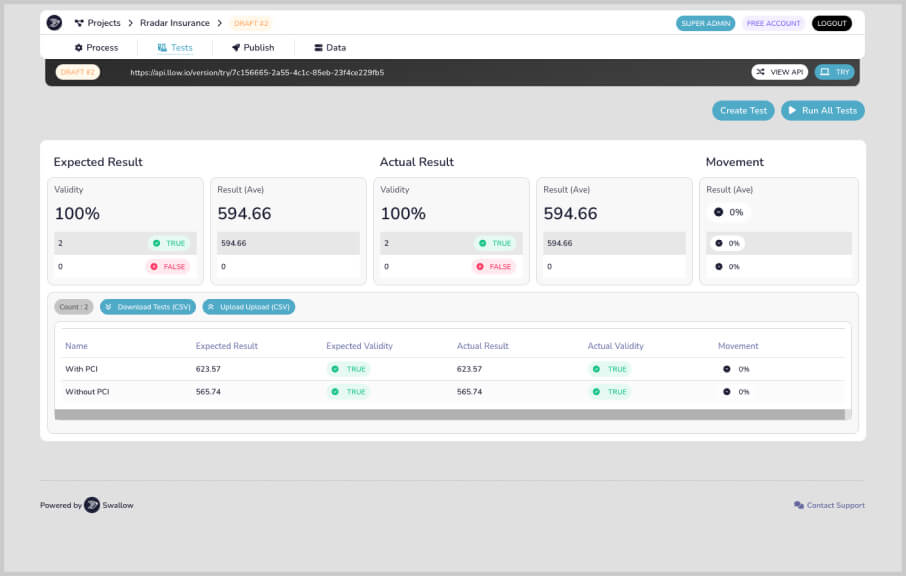Click Without PCI Actual Validity TRUE badge
906x576 pixels.
point(610,392)
